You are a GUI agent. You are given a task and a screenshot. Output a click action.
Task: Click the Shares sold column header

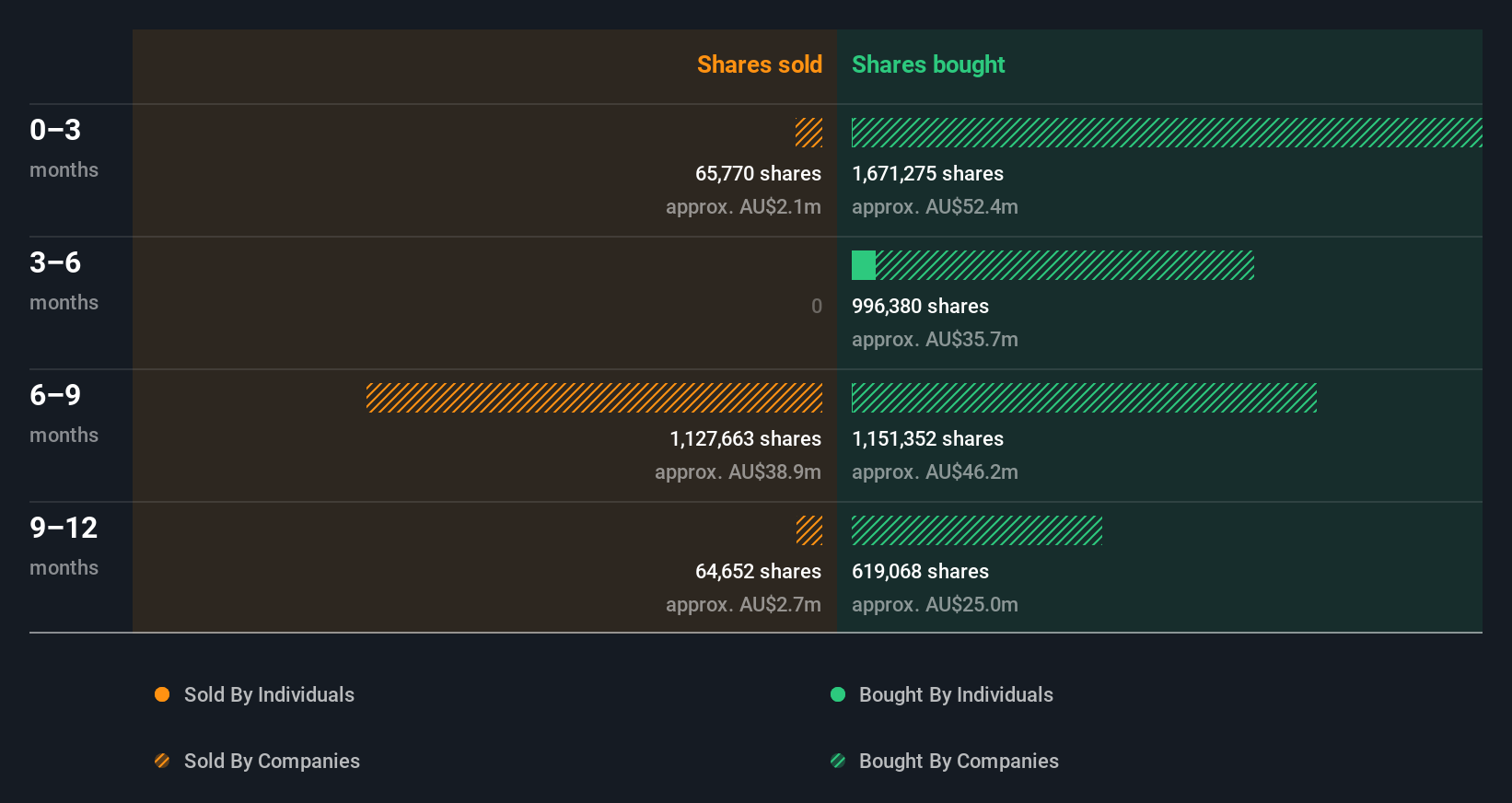coord(760,64)
